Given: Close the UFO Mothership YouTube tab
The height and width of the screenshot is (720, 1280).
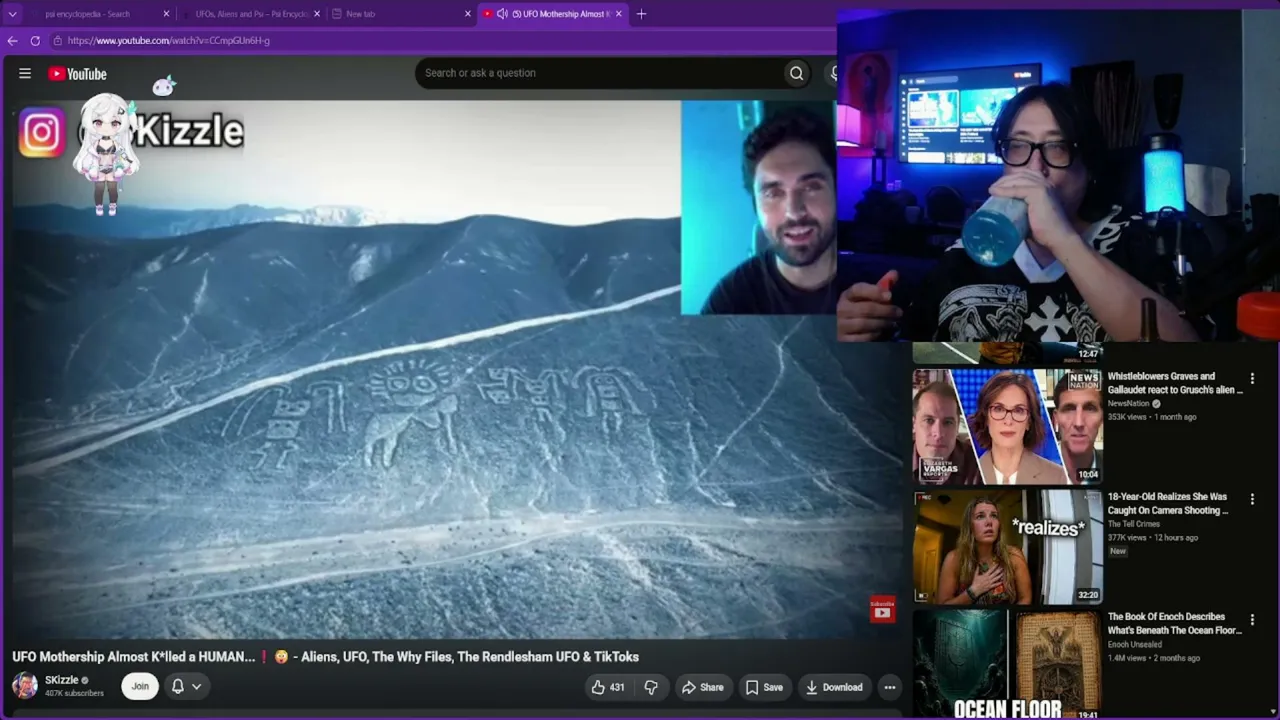Looking at the screenshot, I should click(x=618, y=14).
